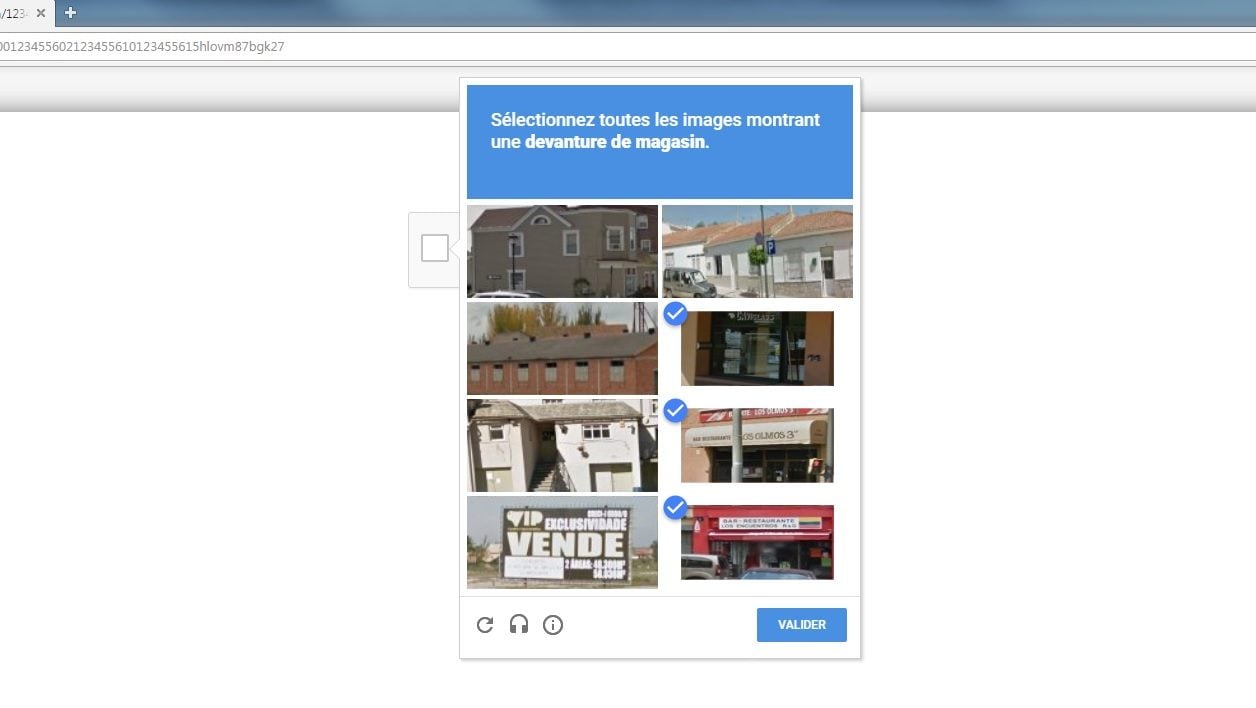Select the VENDE billboard image

click(562, 542)
